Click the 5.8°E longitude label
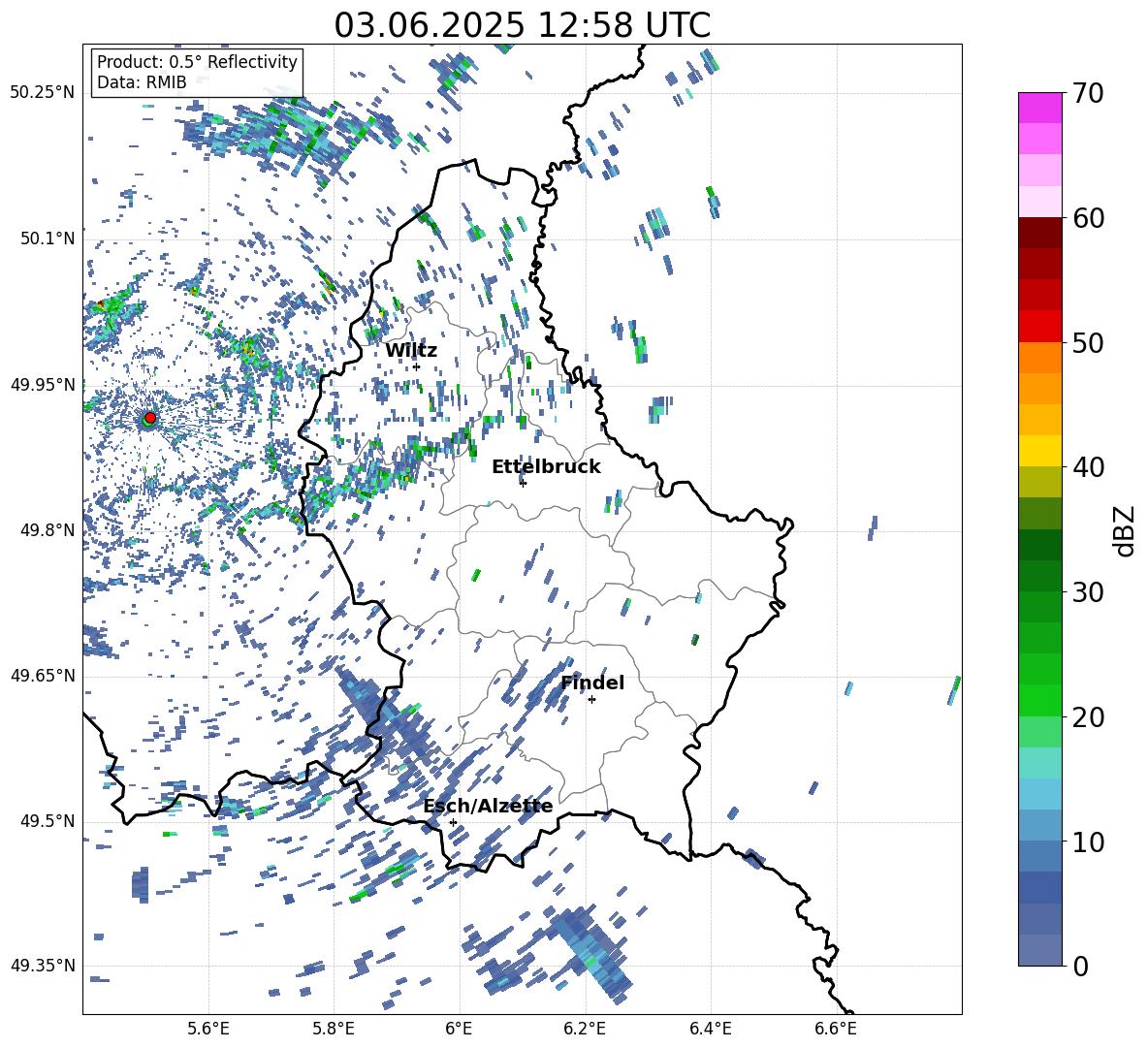The image size is (1148, 1048). click(x=334, y=1030)
